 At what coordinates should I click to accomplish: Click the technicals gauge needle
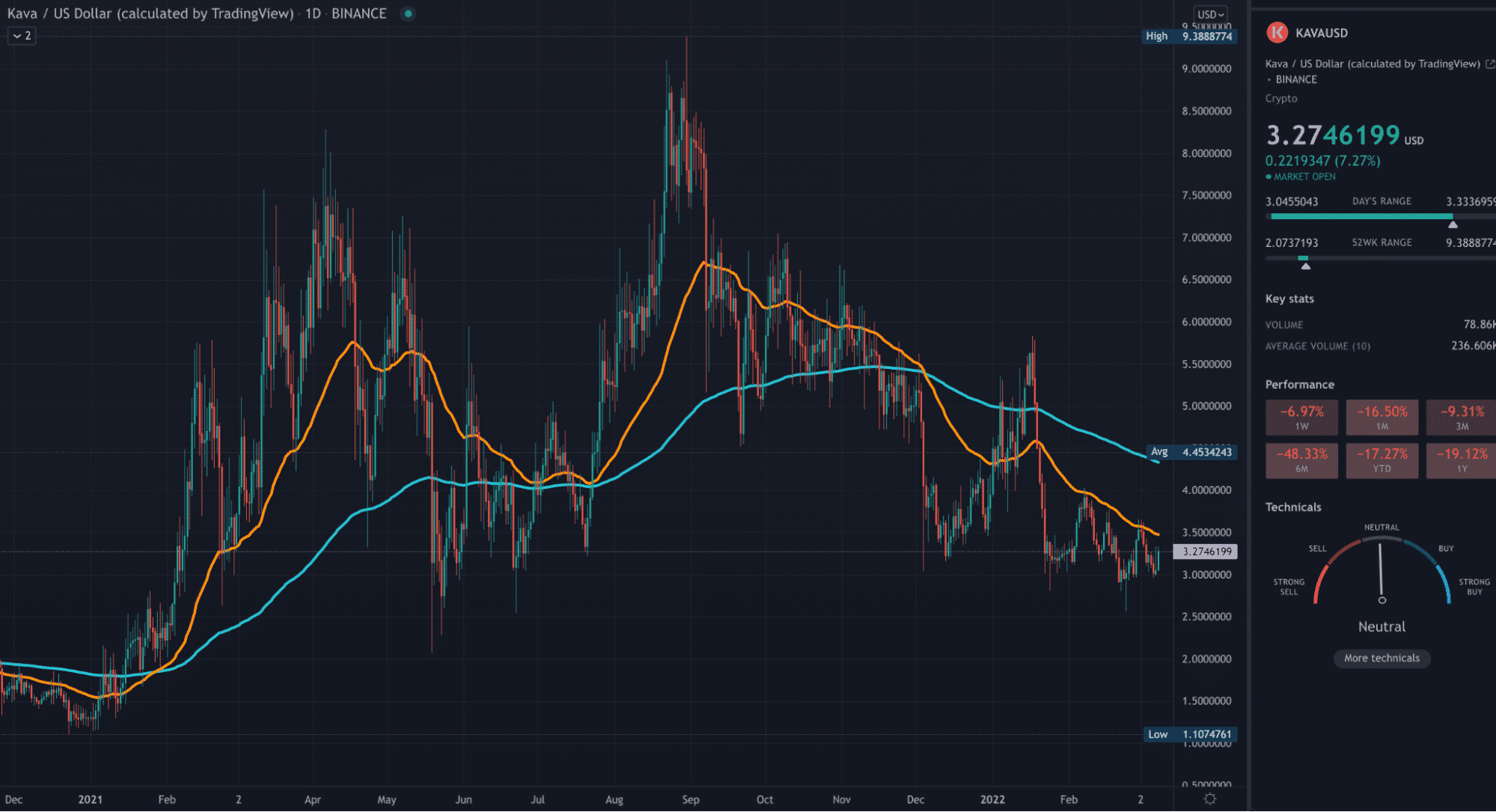[x=1381, y=573]
